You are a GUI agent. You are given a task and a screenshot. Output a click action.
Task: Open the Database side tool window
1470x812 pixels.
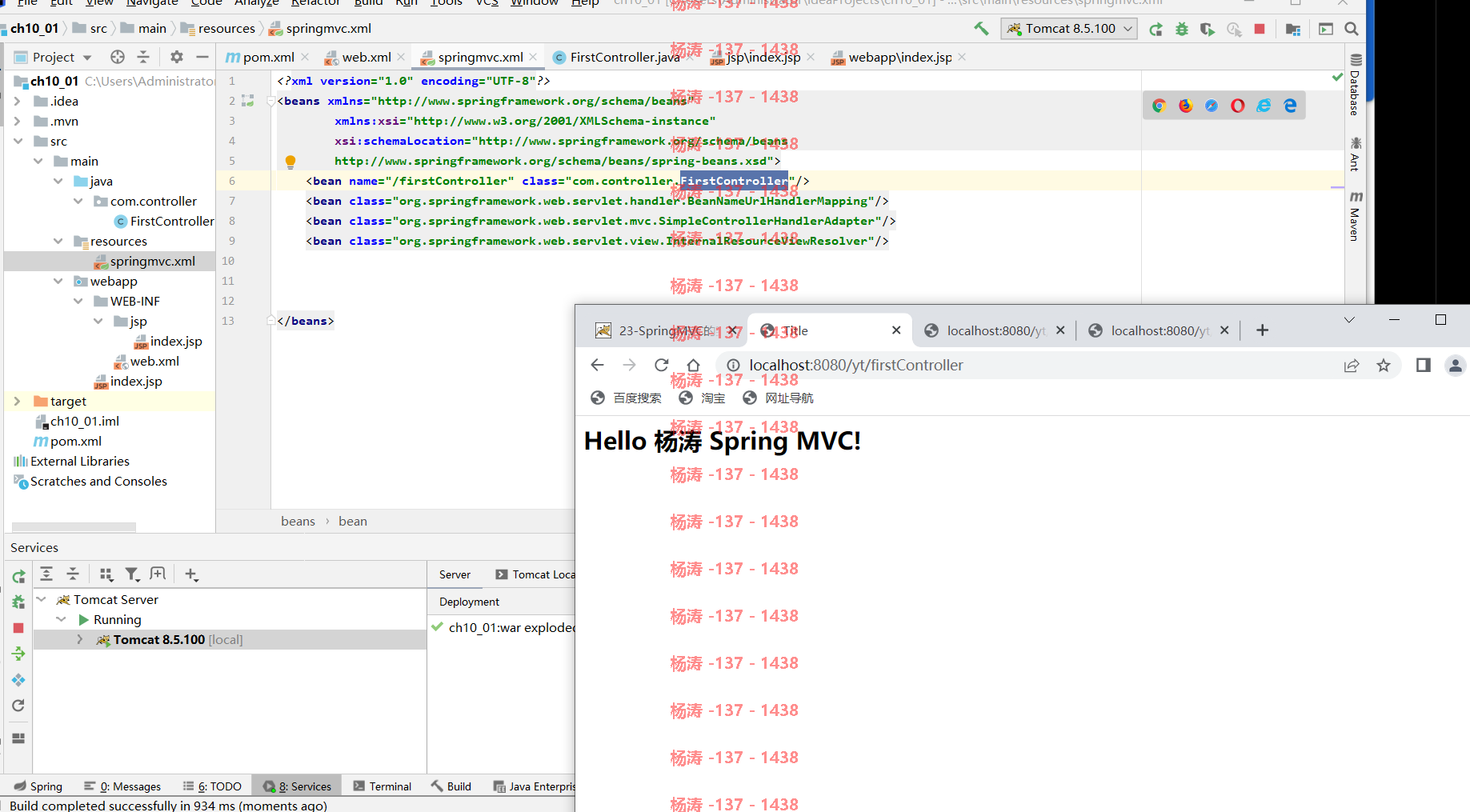1356,86
